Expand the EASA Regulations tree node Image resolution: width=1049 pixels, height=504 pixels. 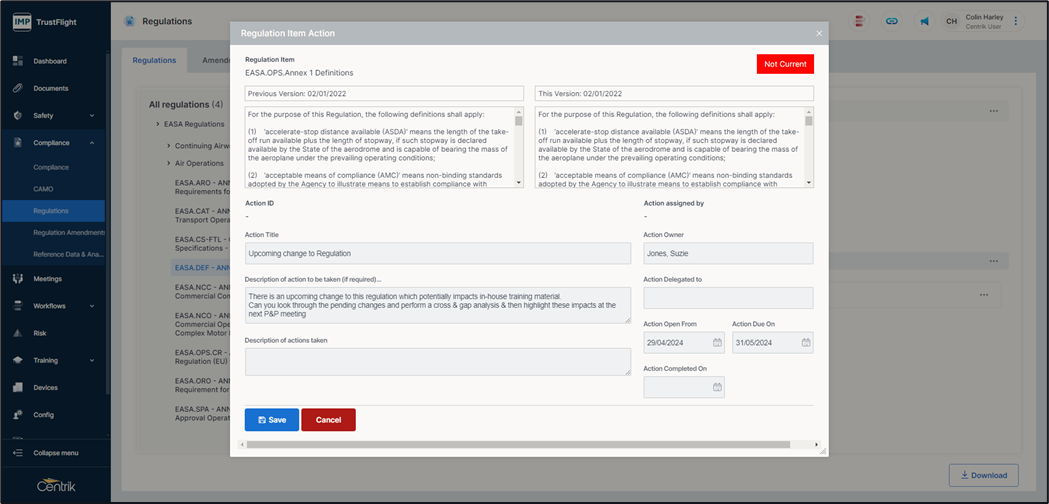click(x=157, y=124)
